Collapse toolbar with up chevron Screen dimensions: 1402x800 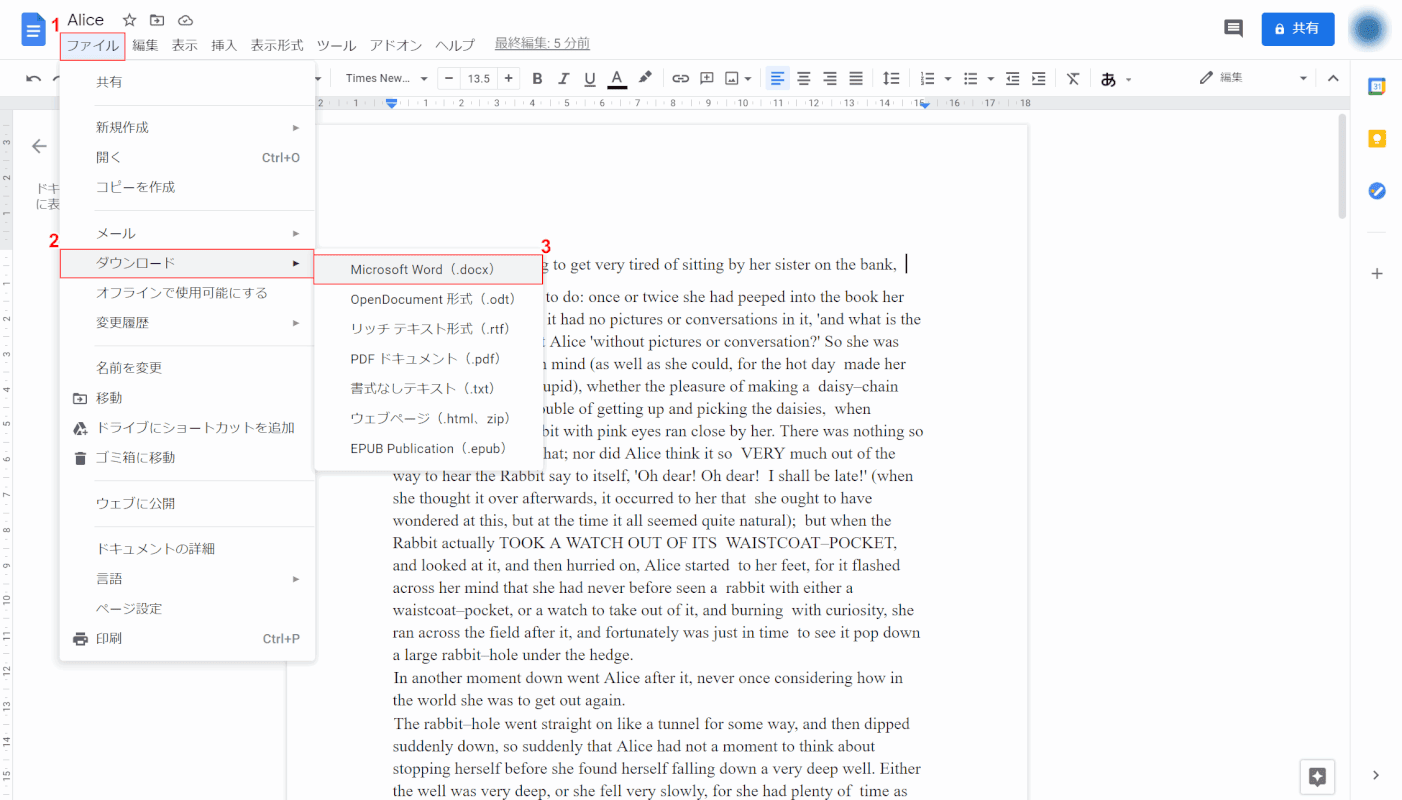click(x=1333, y=78)
